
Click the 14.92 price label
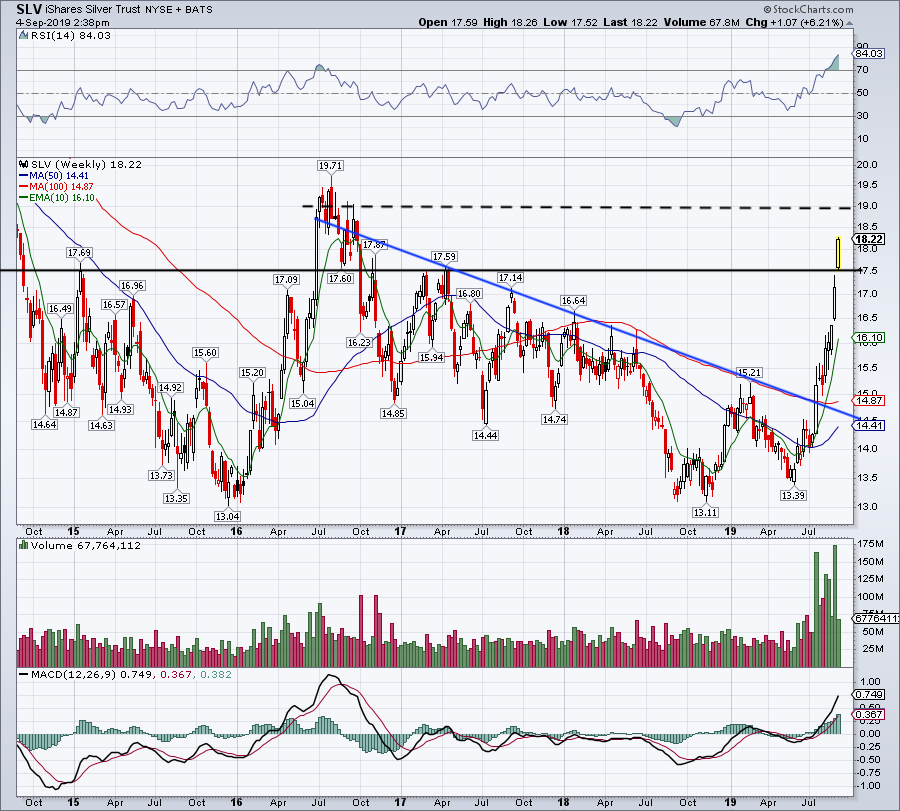[170, 388]
